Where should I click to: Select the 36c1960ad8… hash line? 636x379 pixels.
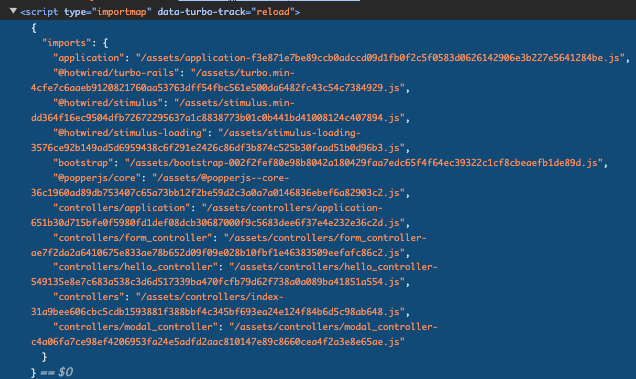[x=218, y=193]
